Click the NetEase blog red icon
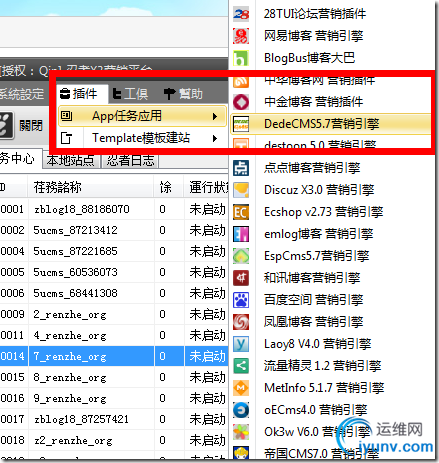Viewport: 439px width, 463px height. (x=241, y=36)
